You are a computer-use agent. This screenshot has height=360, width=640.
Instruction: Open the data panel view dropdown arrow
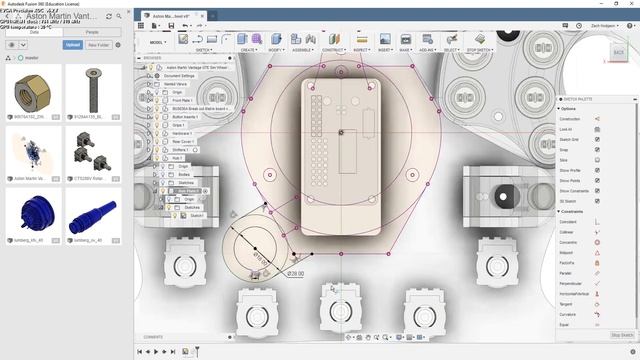click(x=23, y=45)
